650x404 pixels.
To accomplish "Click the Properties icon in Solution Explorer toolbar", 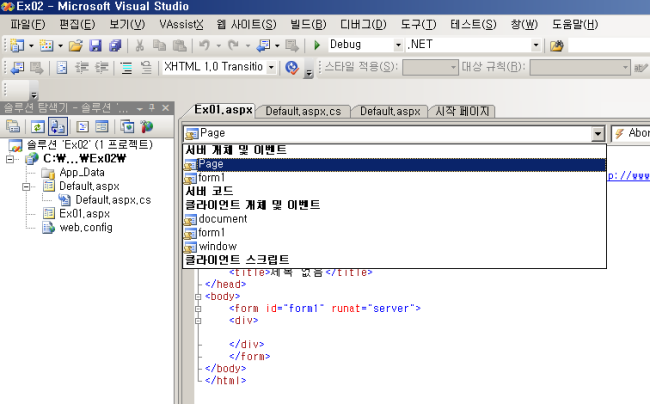I will click(x=14, y=126).
